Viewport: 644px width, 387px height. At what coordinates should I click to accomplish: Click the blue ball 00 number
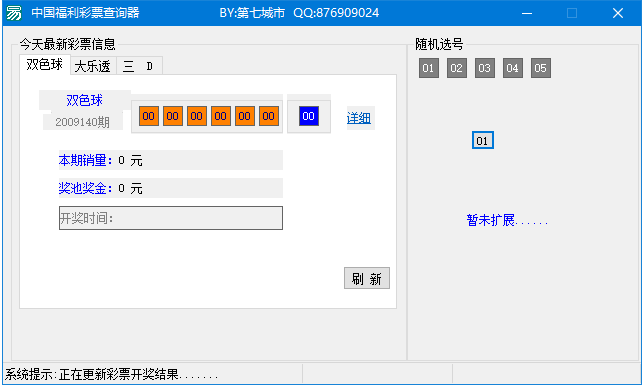308,116
